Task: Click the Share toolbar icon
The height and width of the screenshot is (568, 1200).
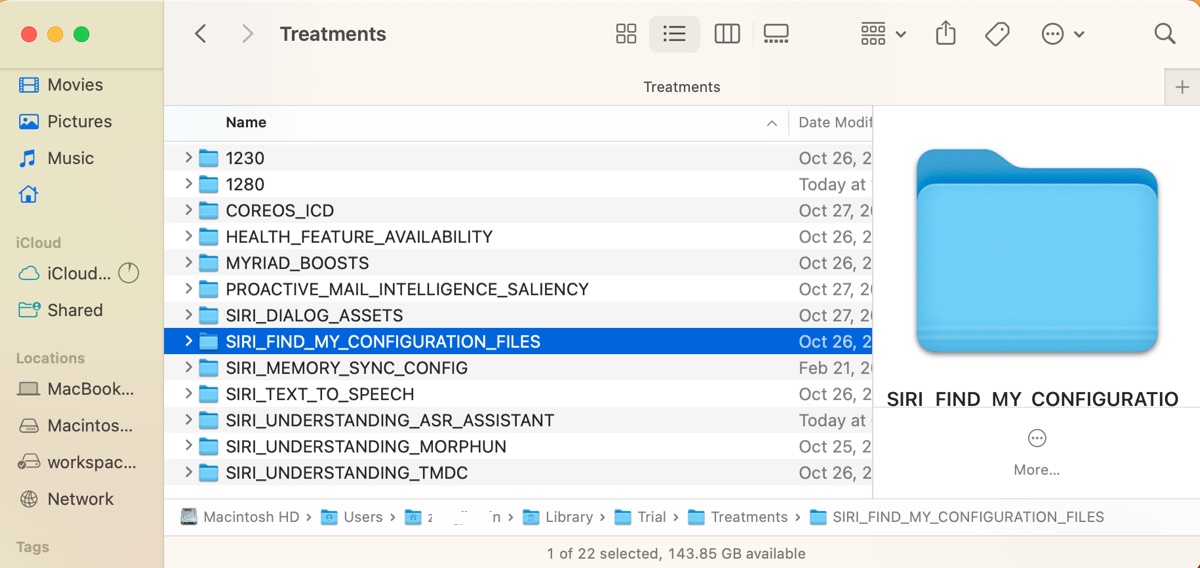Action: [946, 34]
